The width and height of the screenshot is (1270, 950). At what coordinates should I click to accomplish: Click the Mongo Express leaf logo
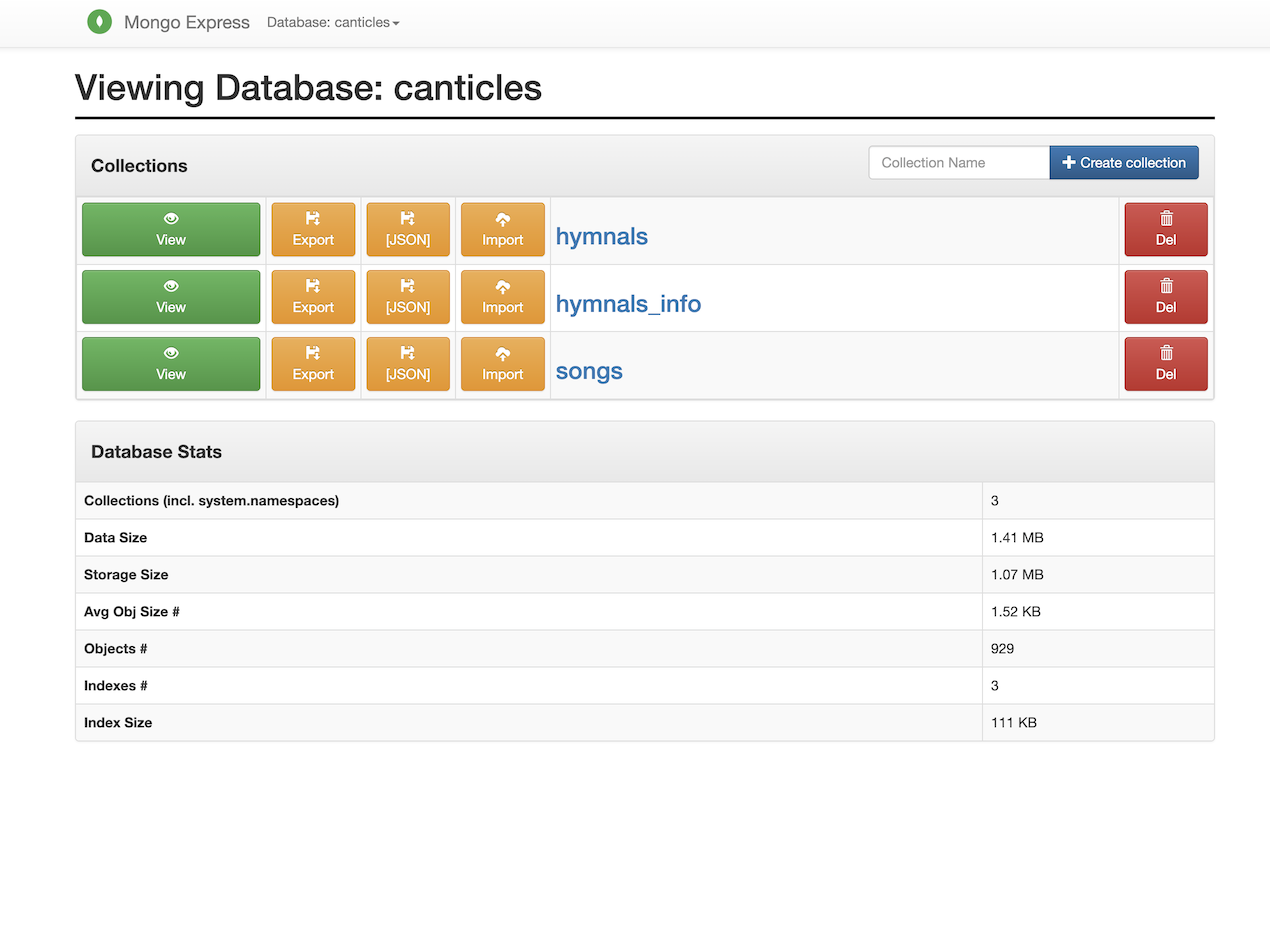[x=99, y=21]
